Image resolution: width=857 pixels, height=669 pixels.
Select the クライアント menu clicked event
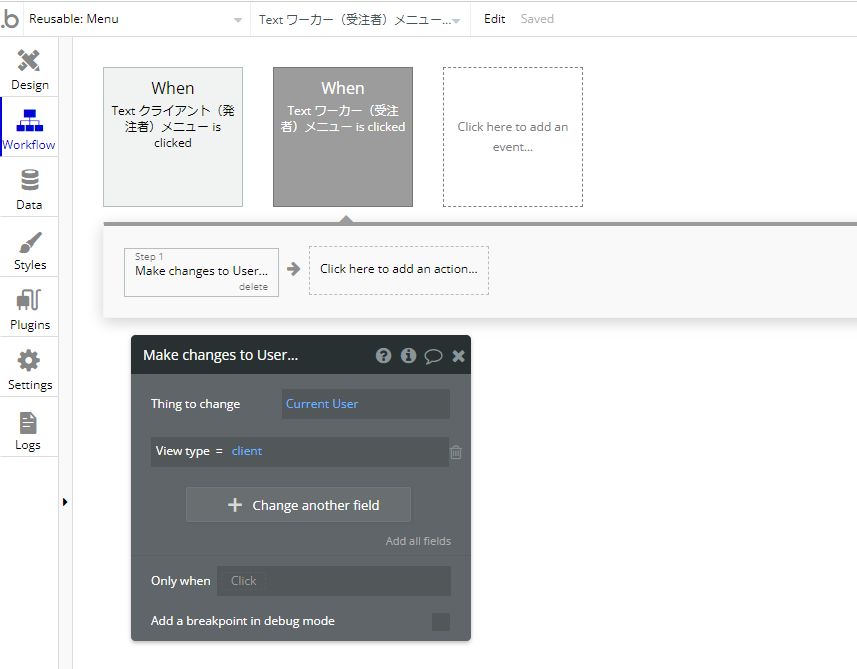coord(173,137)
